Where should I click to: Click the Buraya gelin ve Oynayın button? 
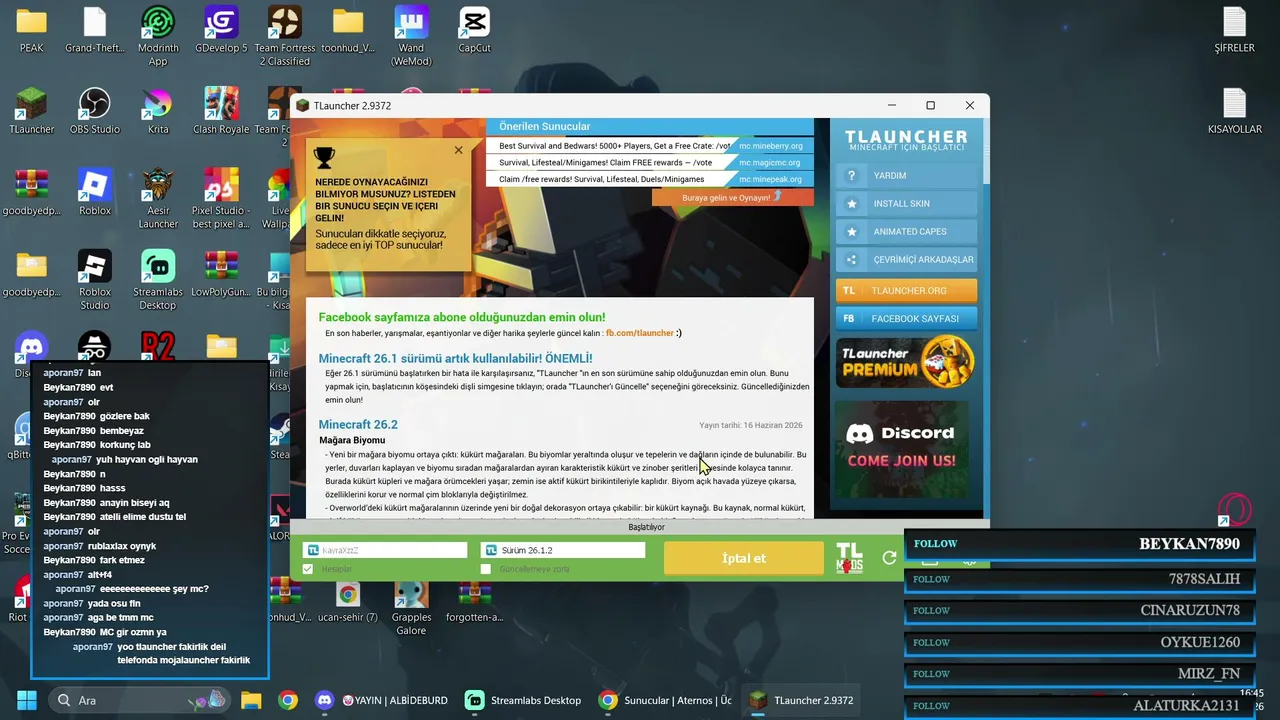point(733,198)
